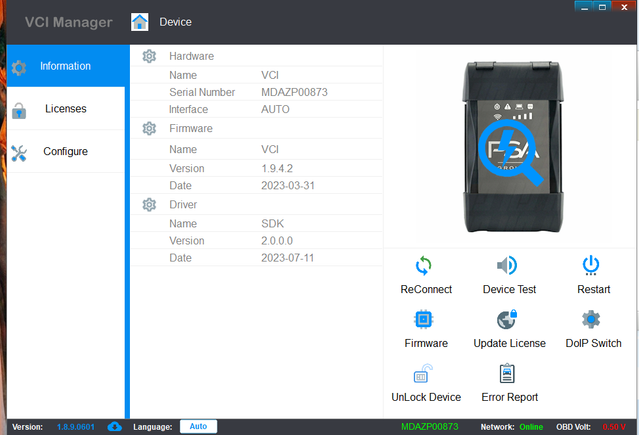Click the Update License globe icon
The width and height of the screenshot is (639, 435).
[507, 319]
